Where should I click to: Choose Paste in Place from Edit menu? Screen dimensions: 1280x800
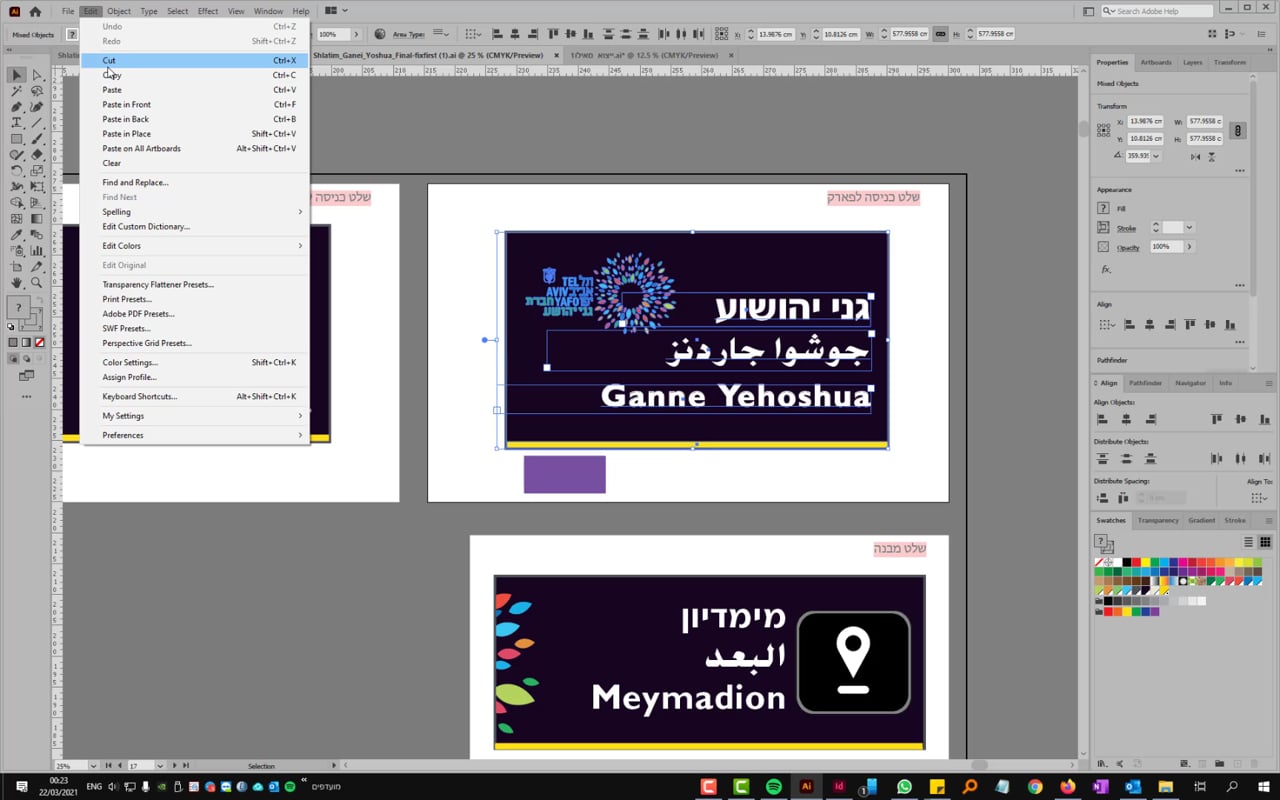click(127, 134)
